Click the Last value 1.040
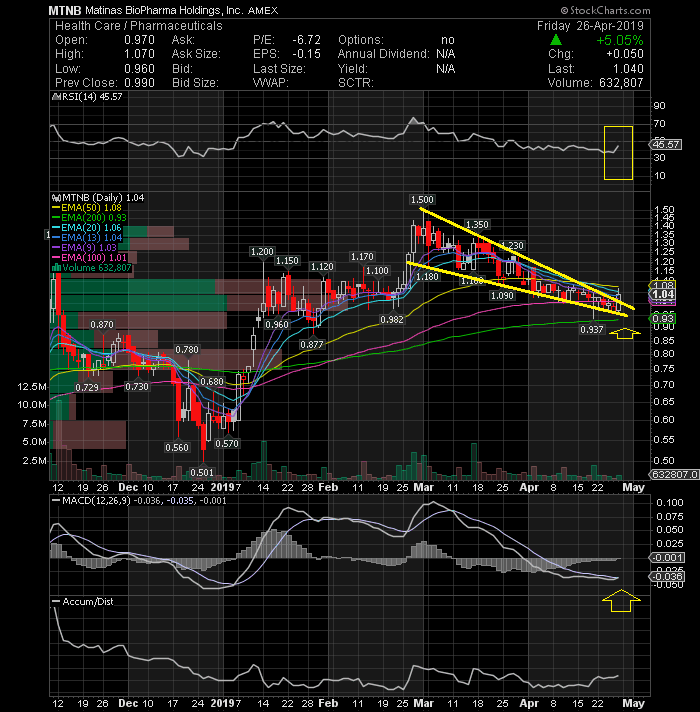700x712 pixels. (x=628, y=69)
